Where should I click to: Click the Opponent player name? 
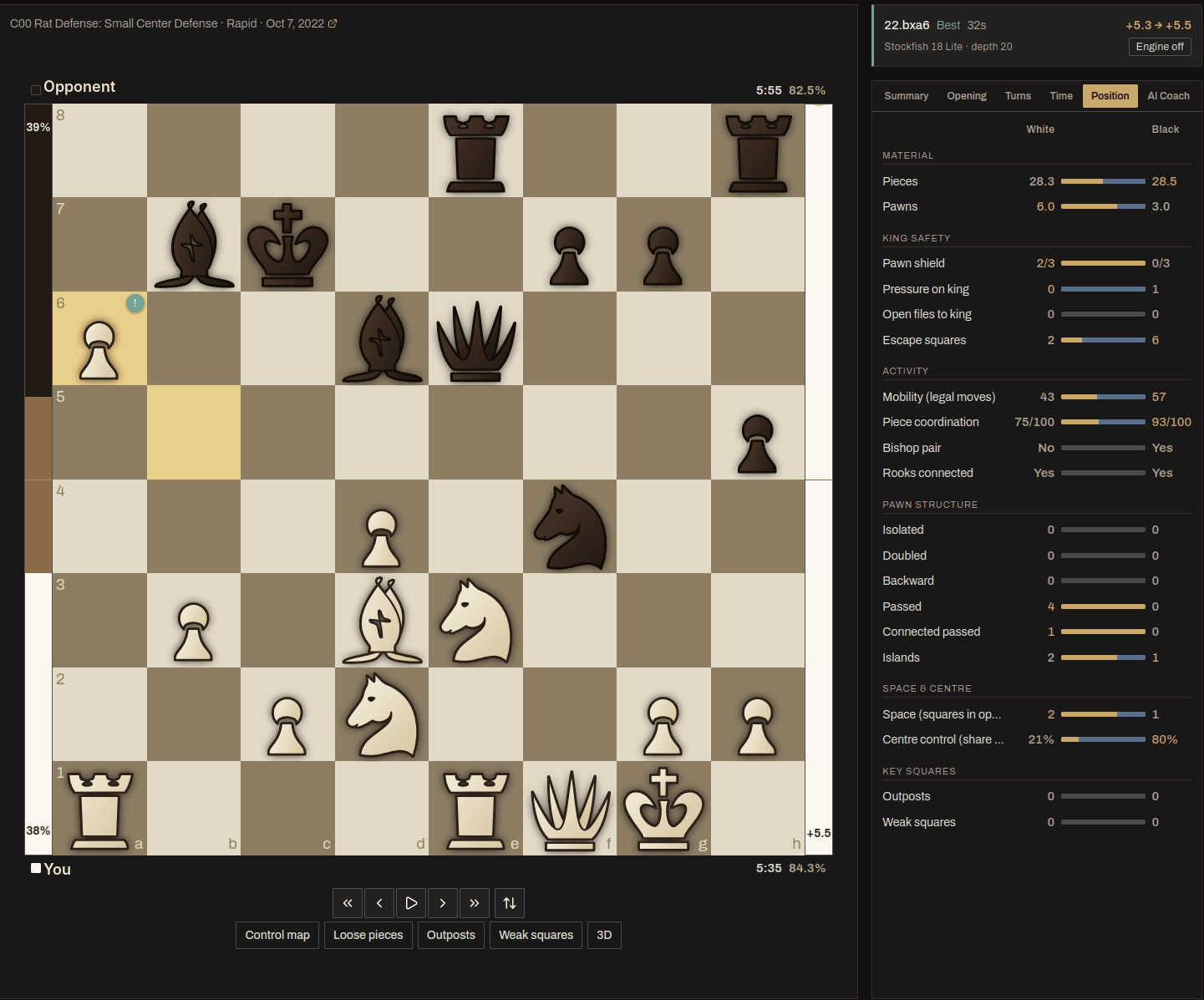pyautogui.click(x=79, y=87)
